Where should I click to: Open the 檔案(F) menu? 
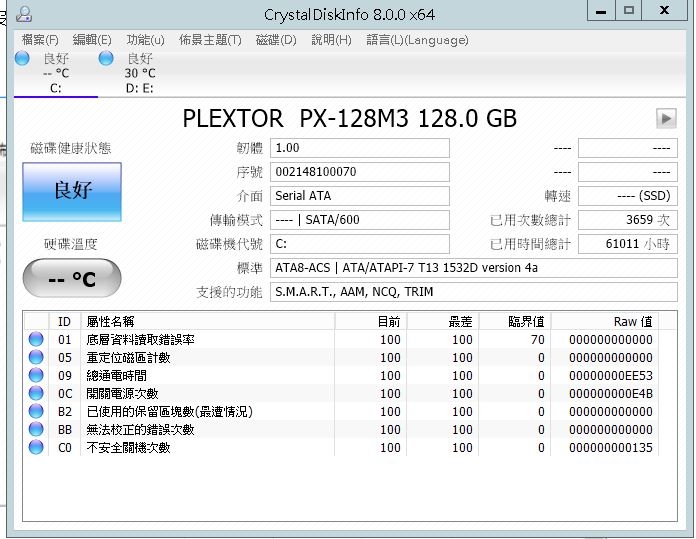(x=40, y=40)
